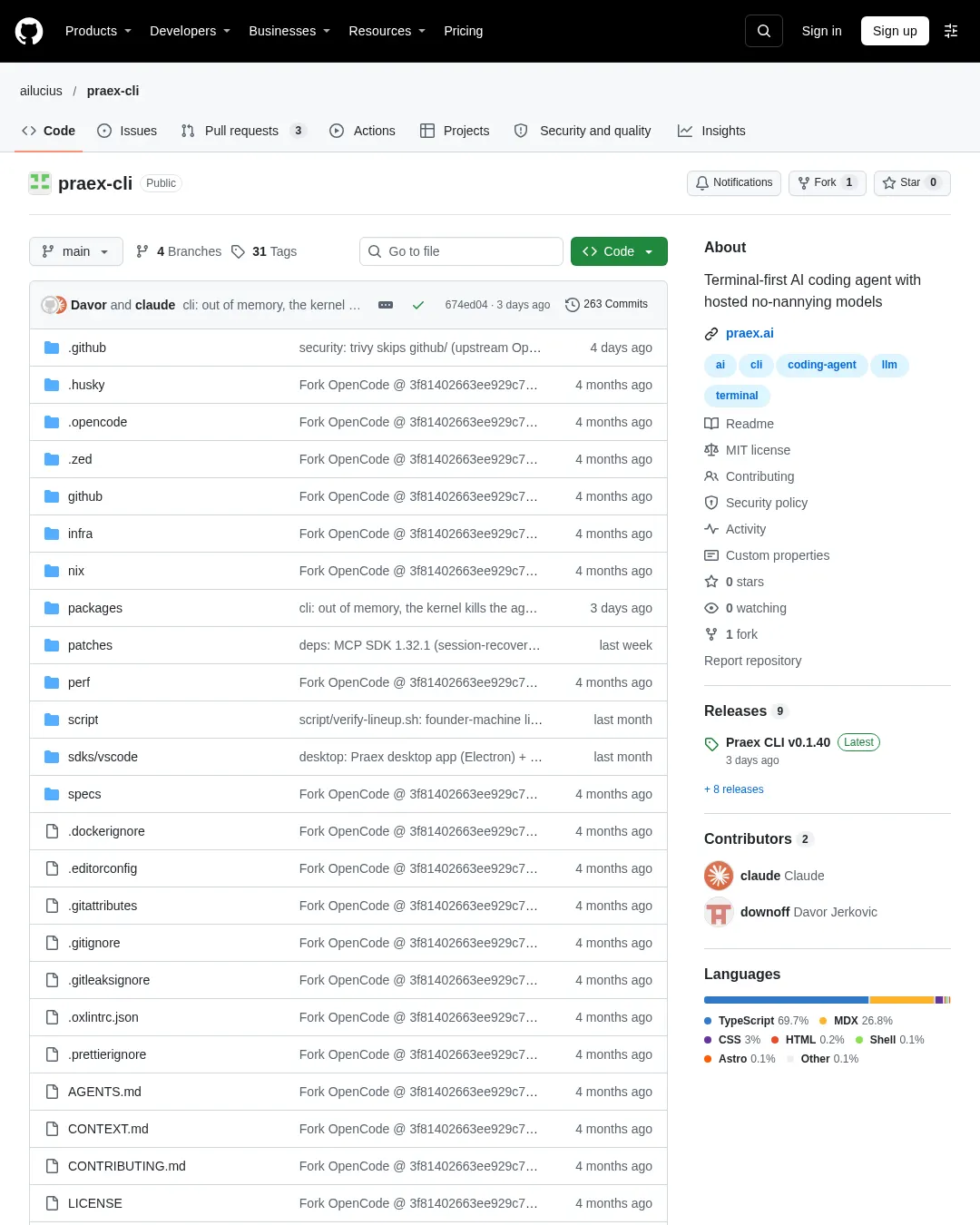The image size is (980, 1225).
Task: Click the ailucius owner link
Action: coord(41,91)
